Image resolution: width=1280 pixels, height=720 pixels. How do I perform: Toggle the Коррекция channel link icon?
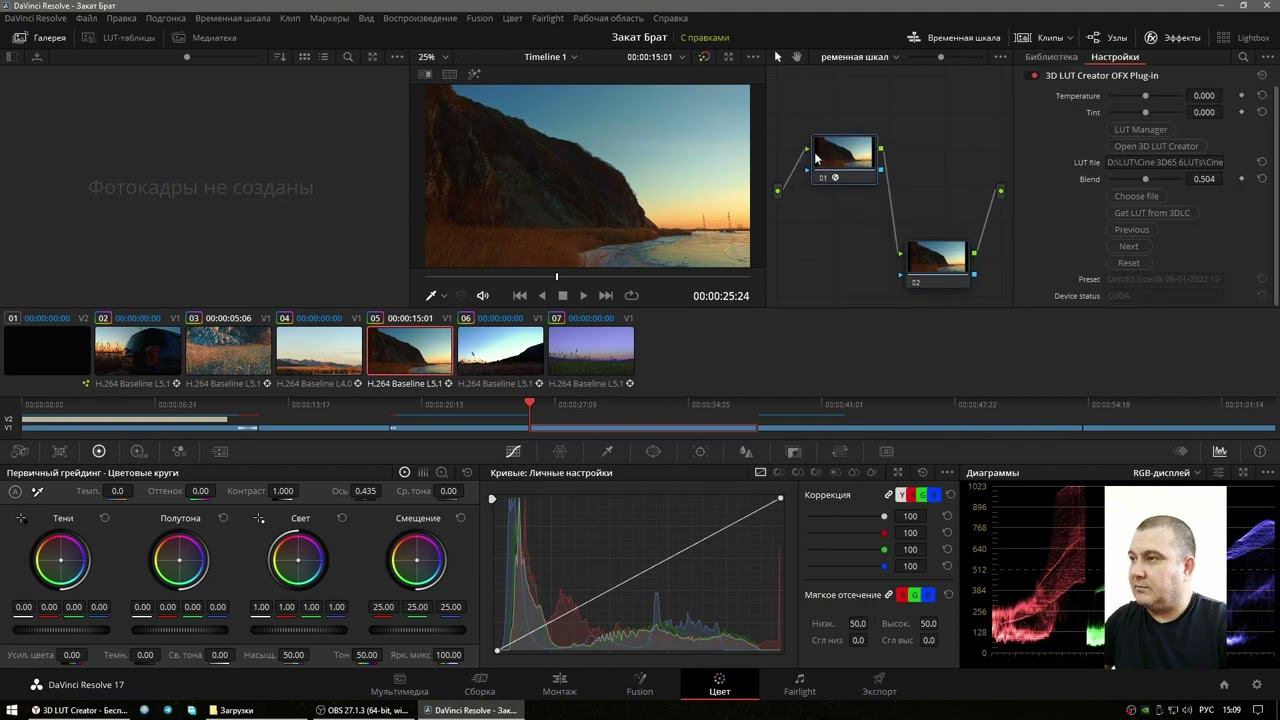pyautogui.click(x=888, y=495)
